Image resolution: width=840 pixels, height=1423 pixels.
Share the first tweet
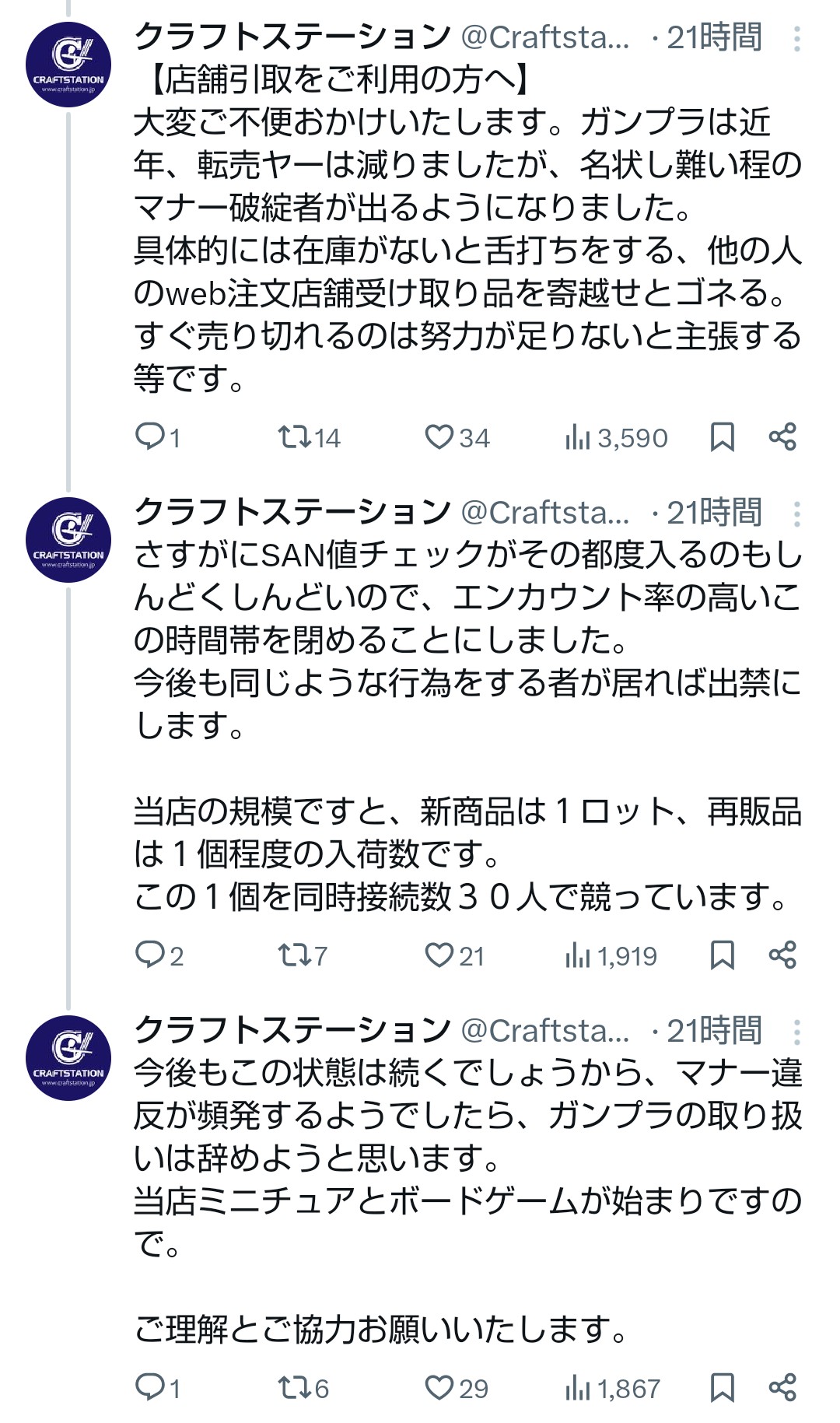782,437
